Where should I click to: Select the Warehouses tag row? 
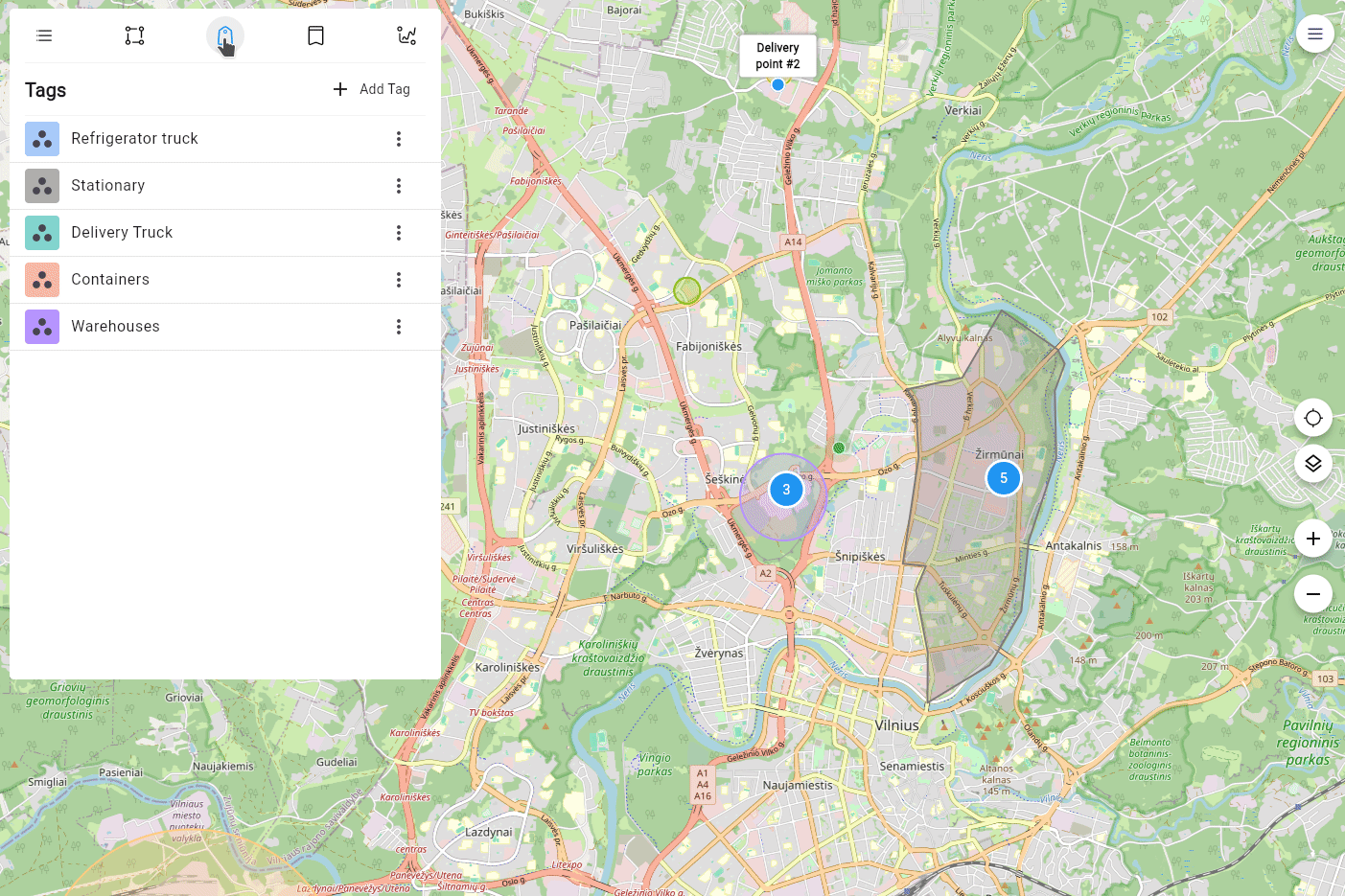[225, 327]
